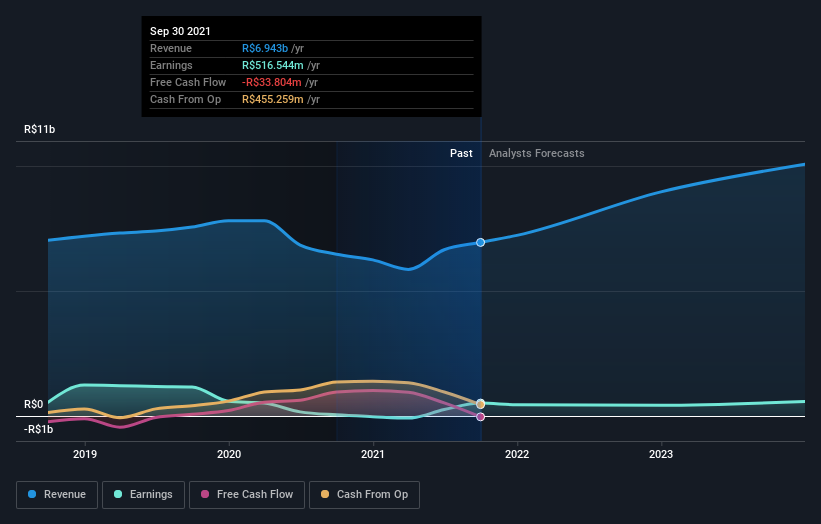Click the 2022 x-axis label
The width and height of the screenshot is (821, 524).
coord(517,454)
